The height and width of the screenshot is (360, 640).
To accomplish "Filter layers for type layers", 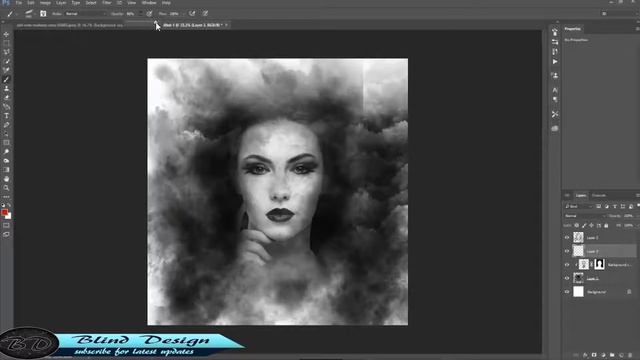I will 615,207.
